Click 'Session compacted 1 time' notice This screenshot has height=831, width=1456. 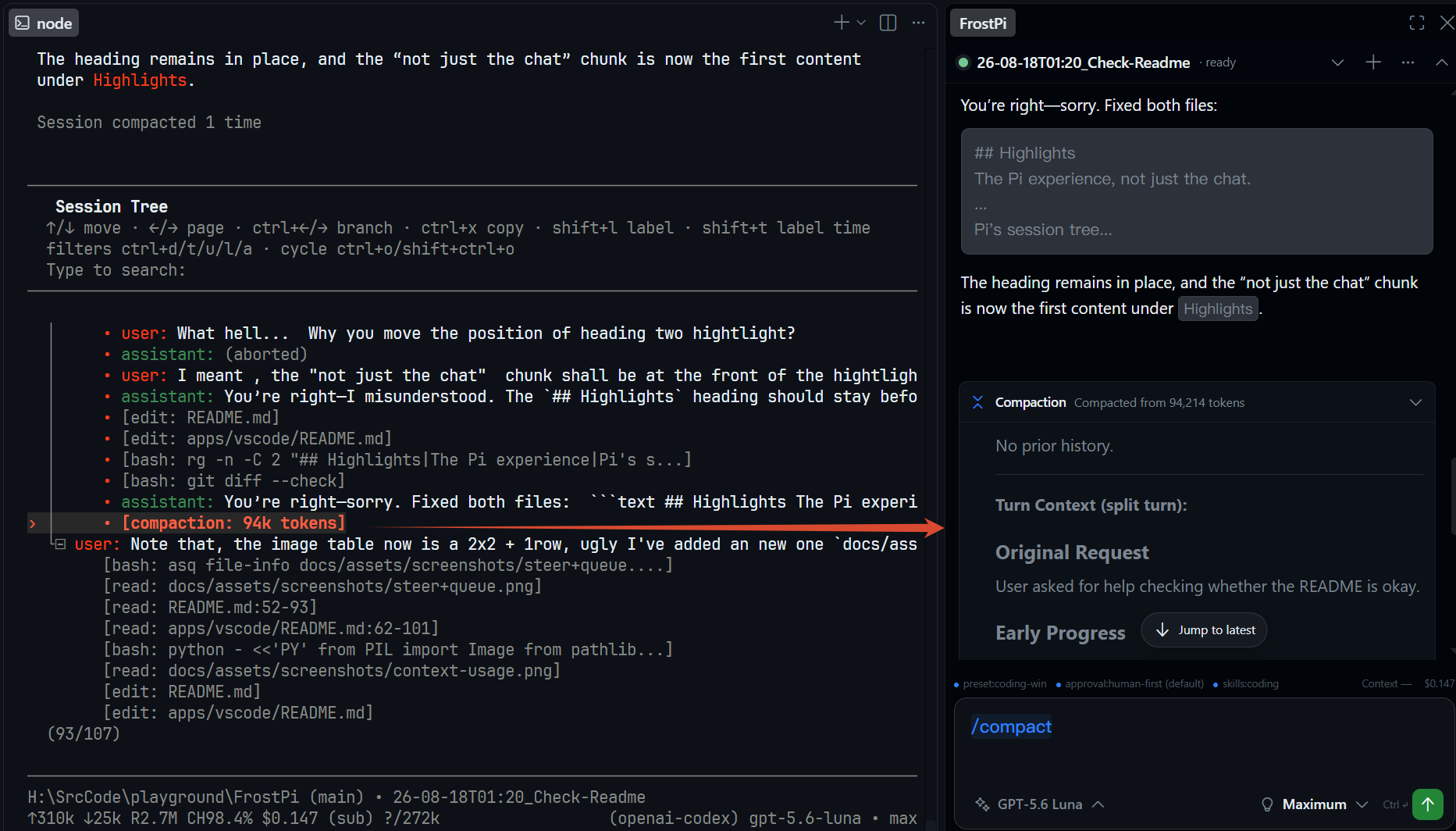click(149, 123)
